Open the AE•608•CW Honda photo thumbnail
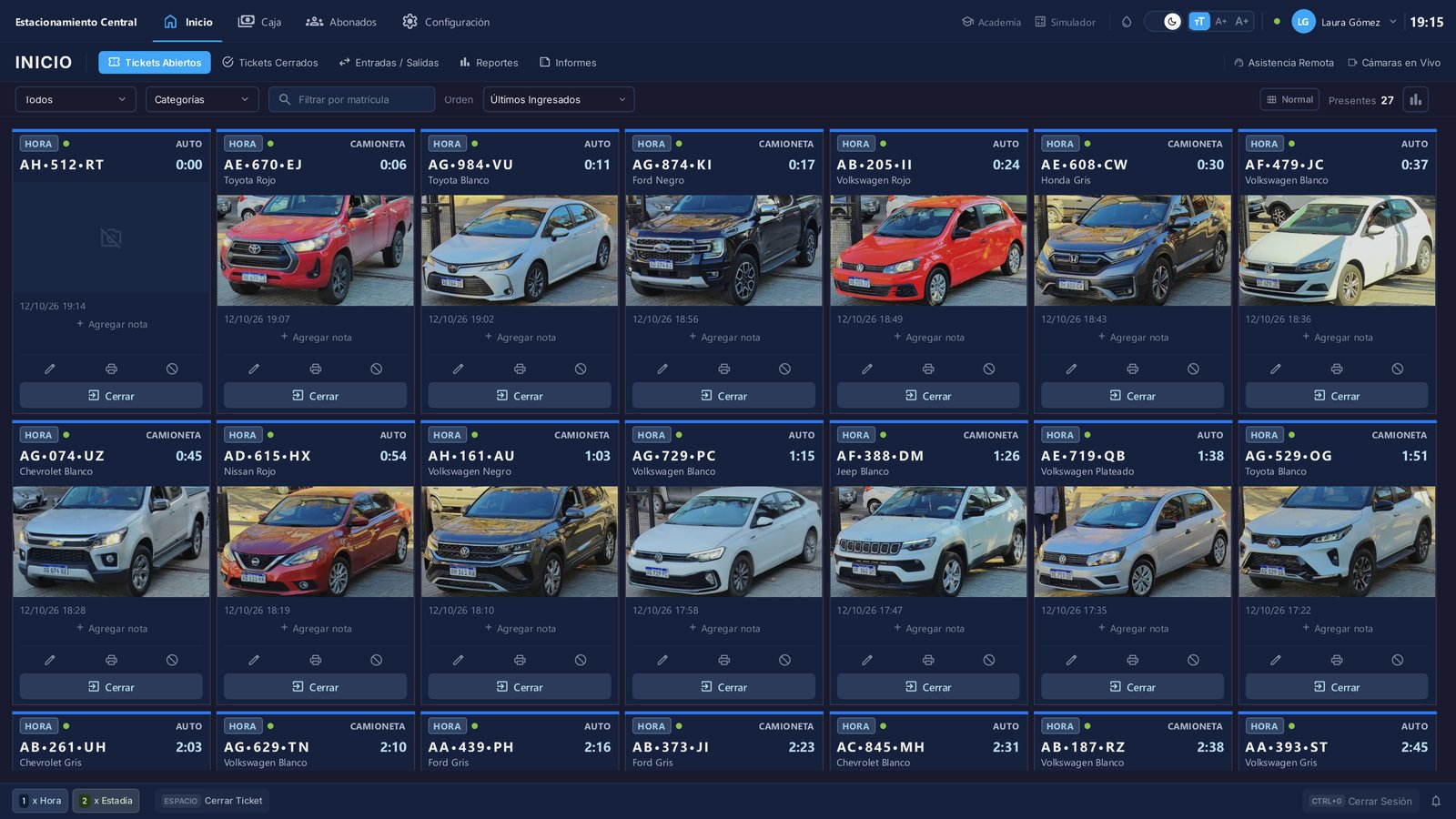Viewport: 1456px width, 819px height. click(1132, 250)
